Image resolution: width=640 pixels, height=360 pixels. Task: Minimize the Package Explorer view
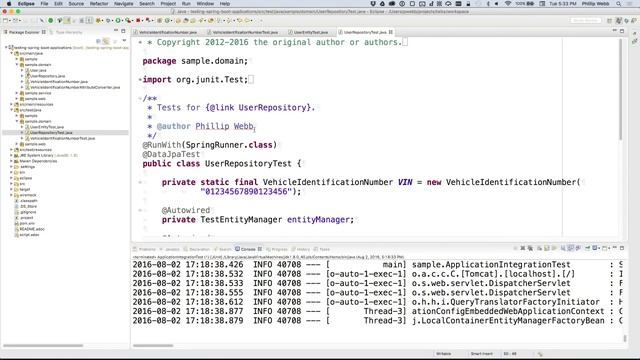pos(116,31)
